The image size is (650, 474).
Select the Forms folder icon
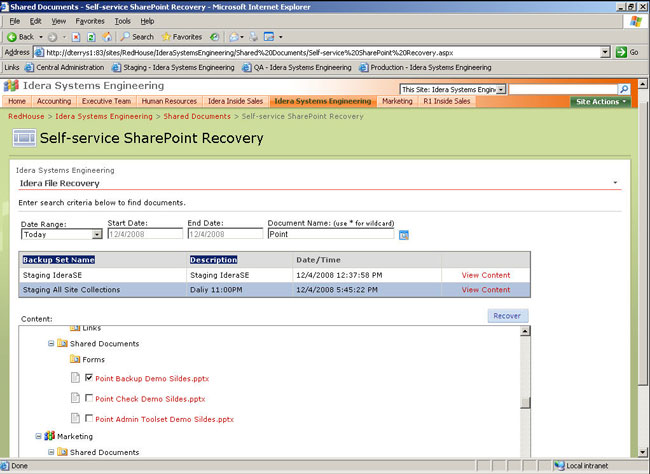75,359
